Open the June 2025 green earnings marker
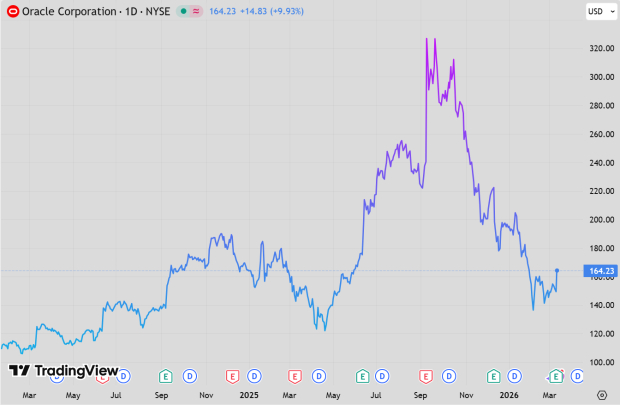This screenshot has width=620, height=405. [x=361, y=376]
